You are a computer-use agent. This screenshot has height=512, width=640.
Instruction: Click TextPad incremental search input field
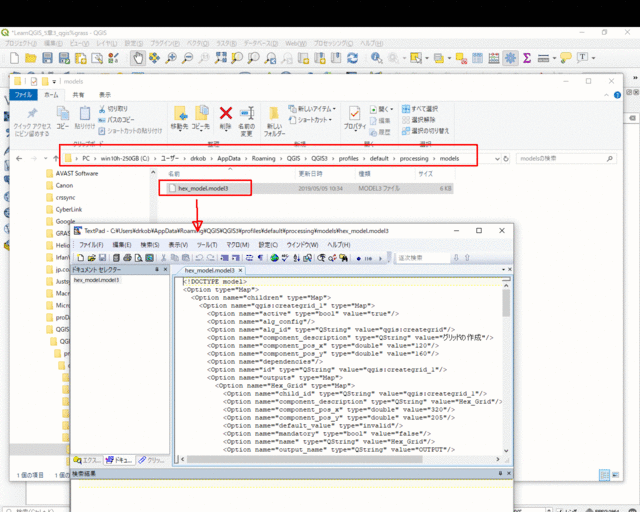click(x=423, y=258)
